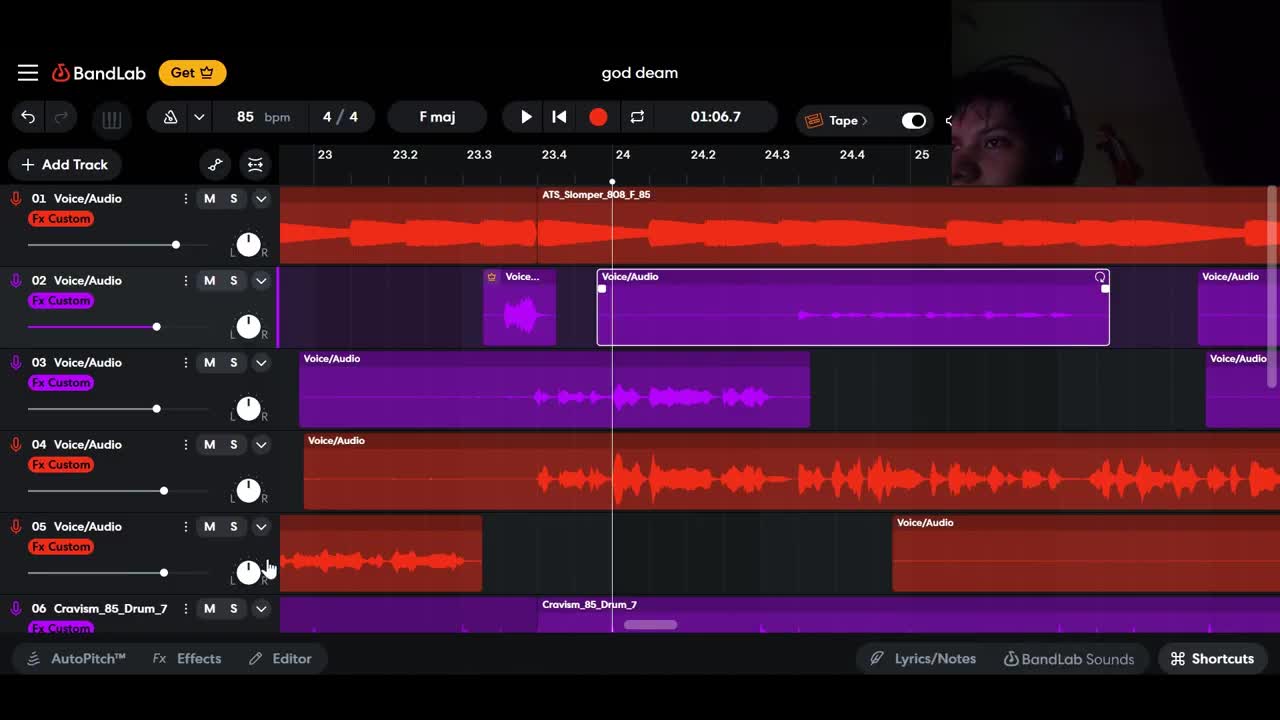
Task: Expand track 05 chevron
Action: [261, 527]
